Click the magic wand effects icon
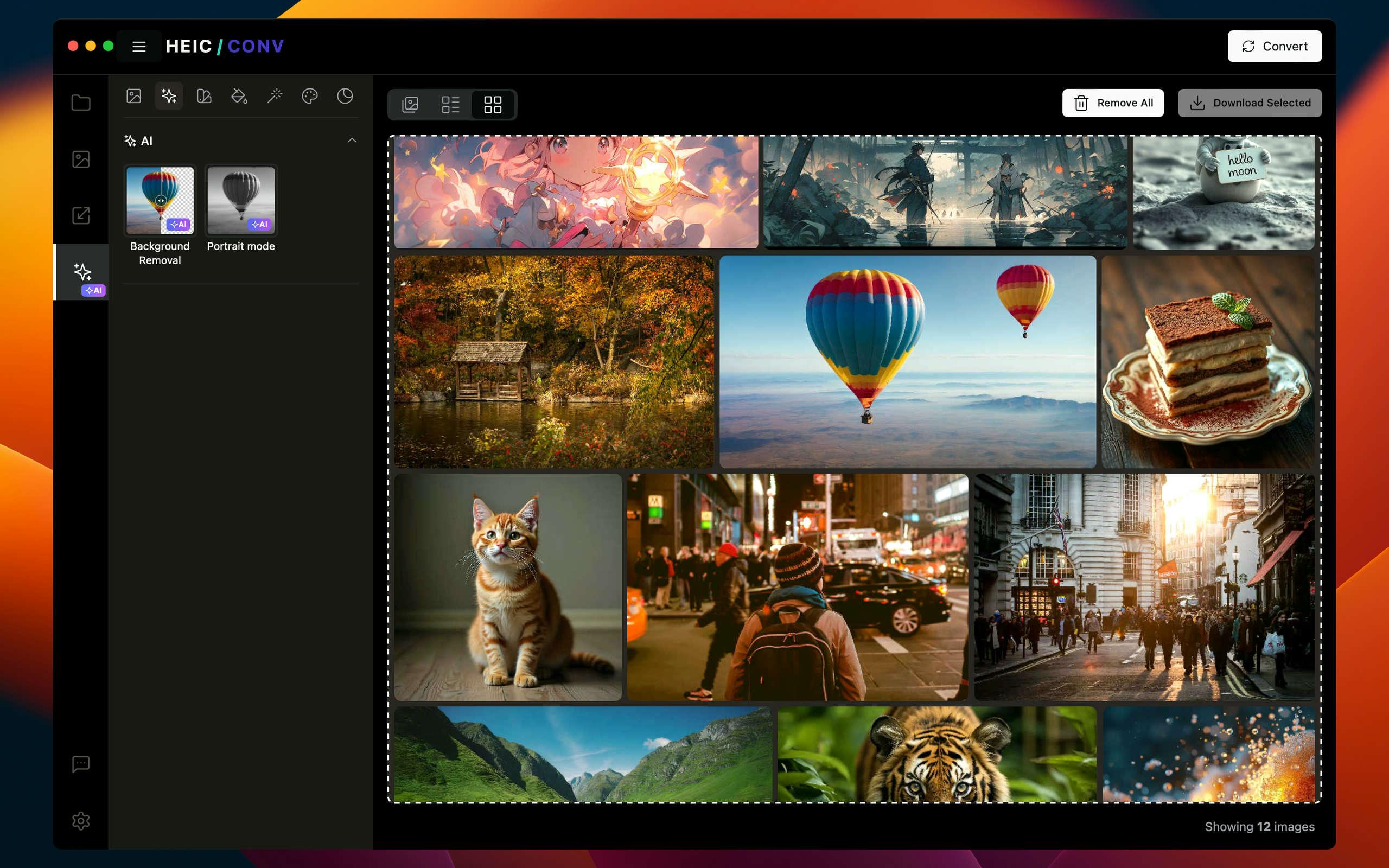The width and height of the screenshot is (1389, 868). click(275, 96)
